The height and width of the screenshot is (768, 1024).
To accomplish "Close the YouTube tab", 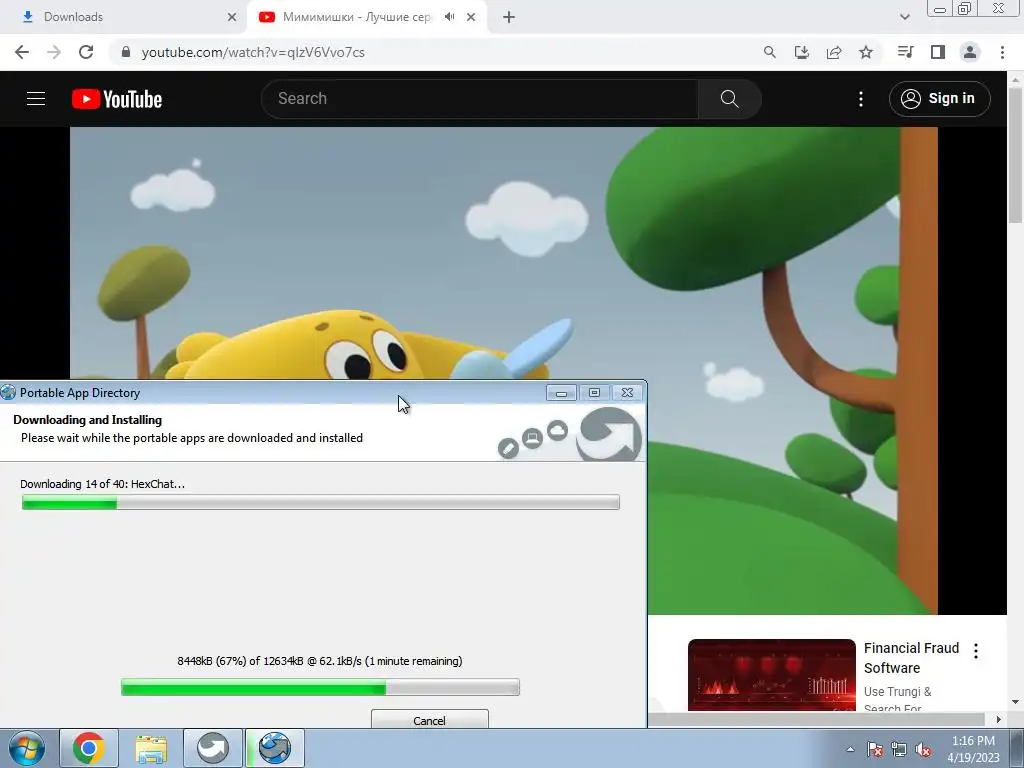I will (x=471, y=17).
